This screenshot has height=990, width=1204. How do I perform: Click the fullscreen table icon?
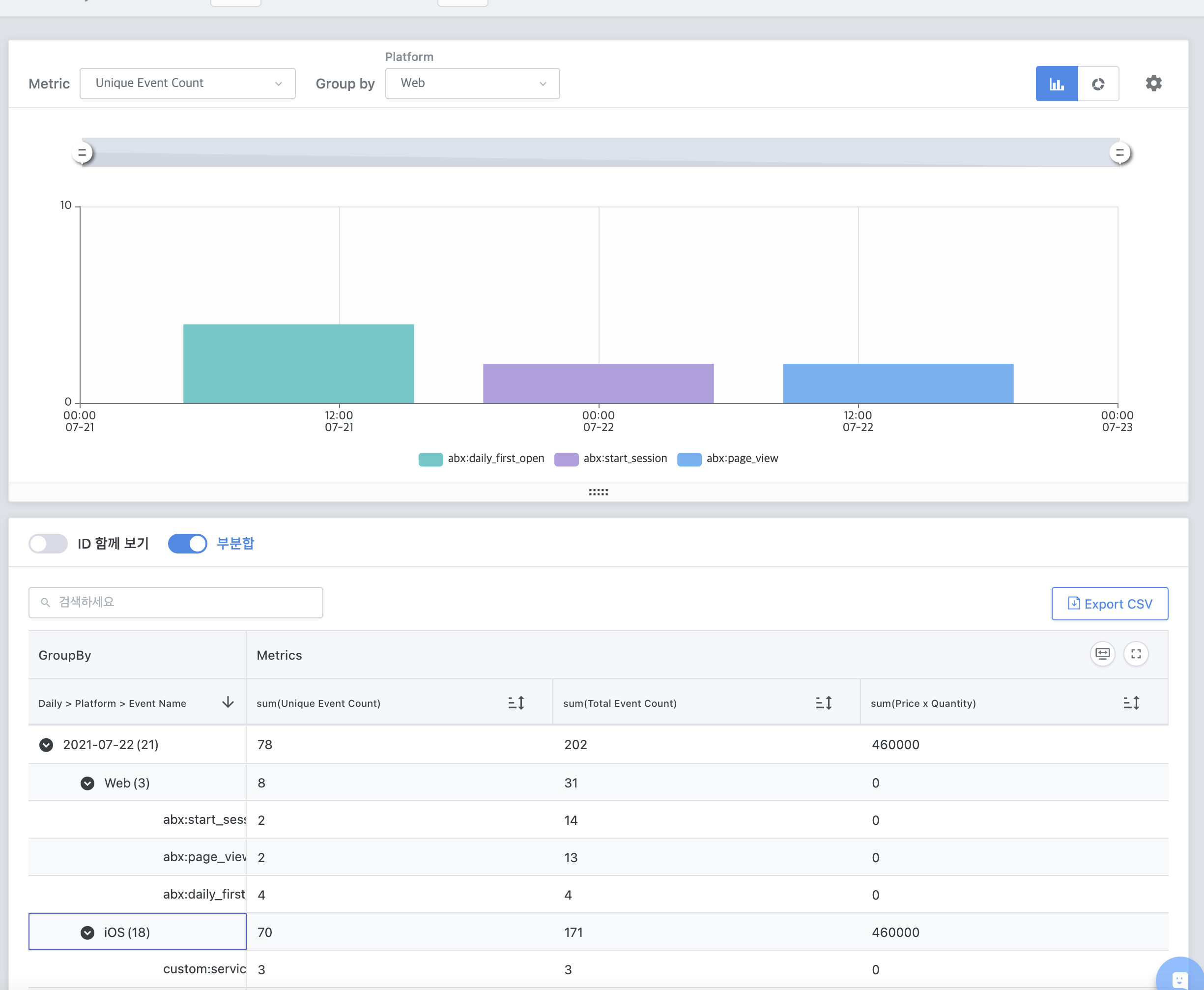[1136, 654]
